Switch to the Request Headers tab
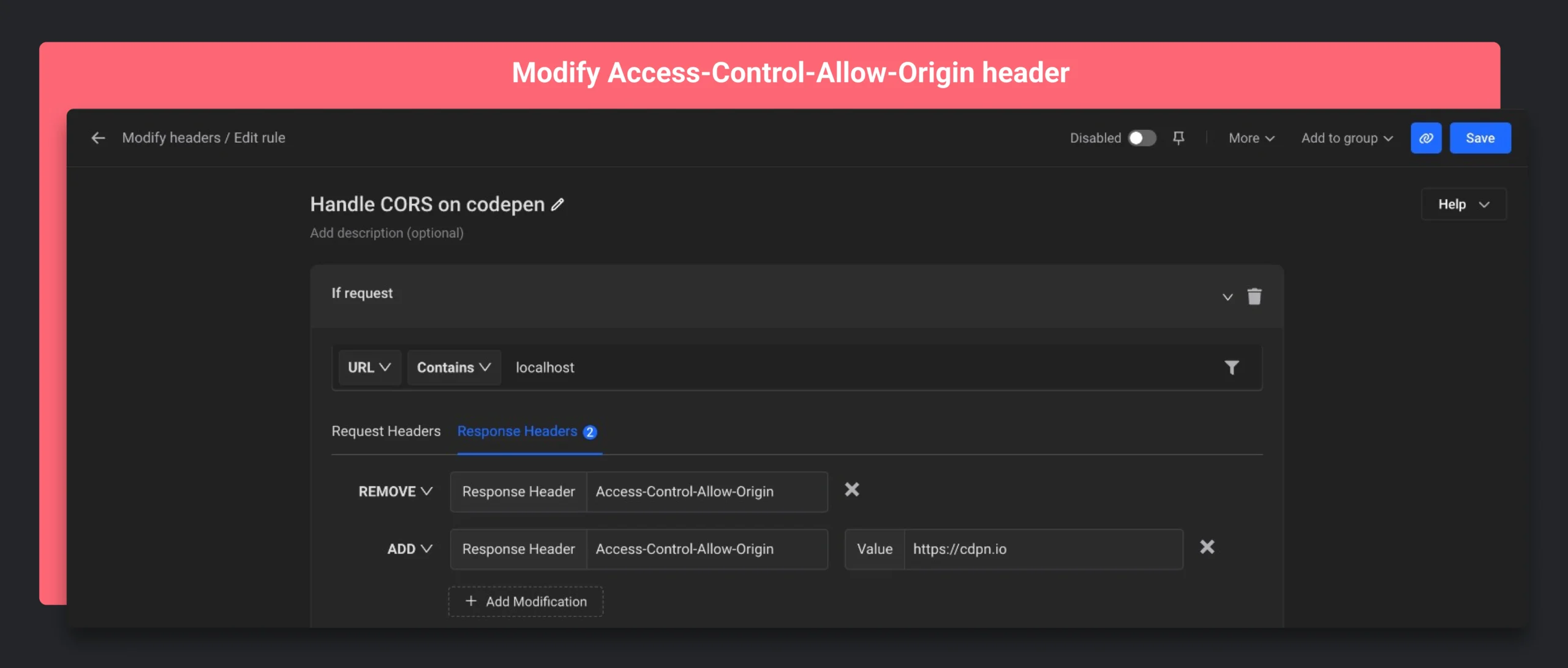The image size is (1568, 668). 386,431
